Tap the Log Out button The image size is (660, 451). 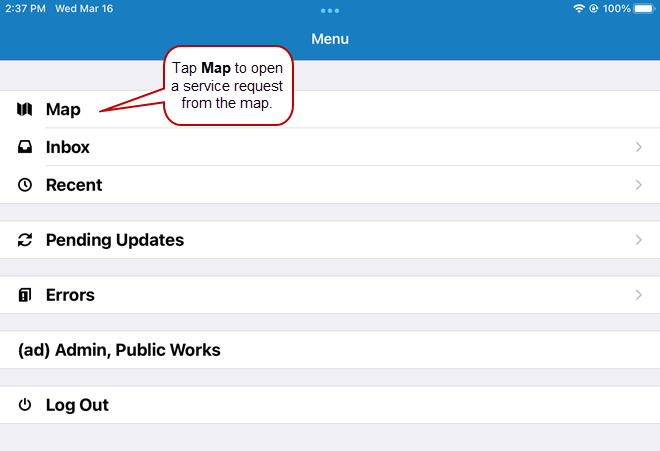(x=77, y=405)
